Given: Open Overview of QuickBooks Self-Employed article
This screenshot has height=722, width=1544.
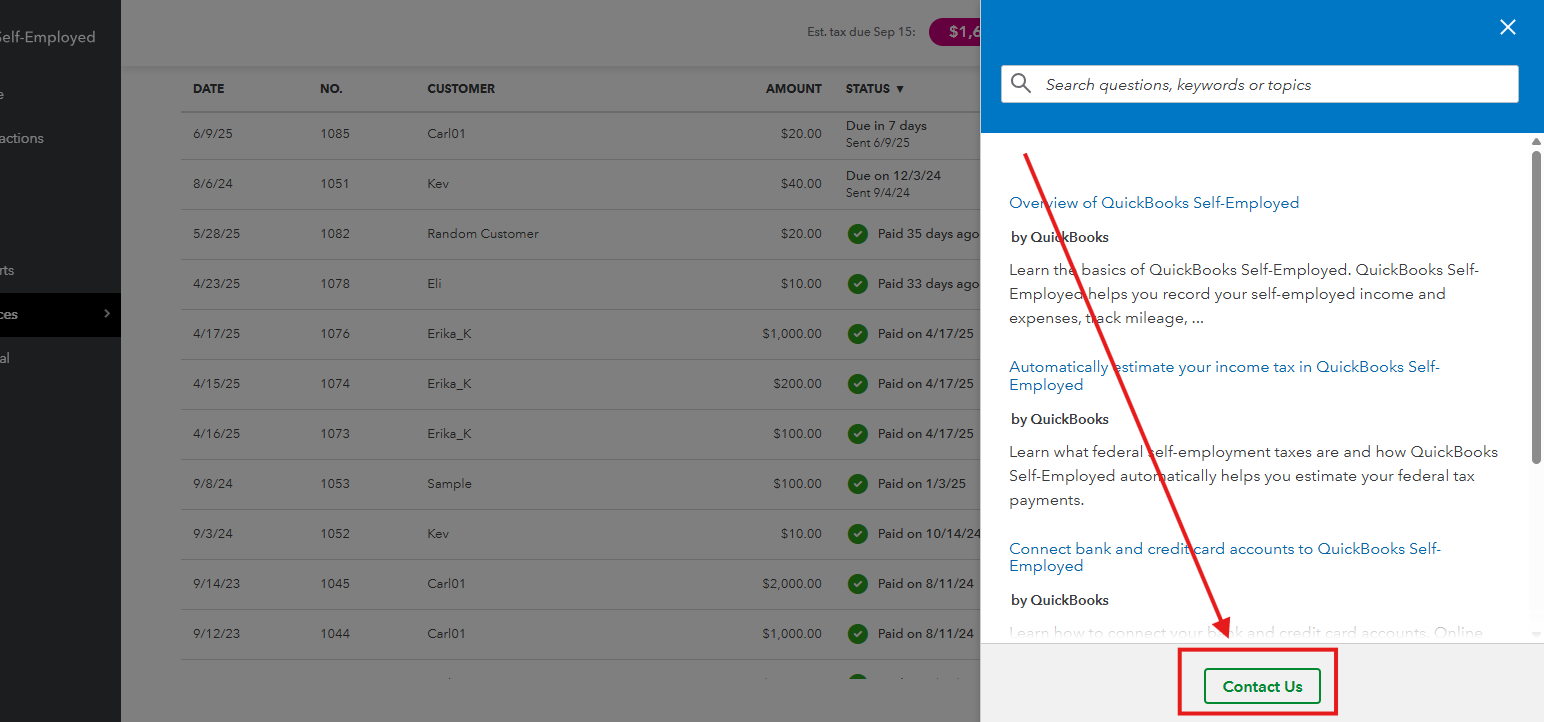Looking at the screenshot, I should pos(1154,203).
